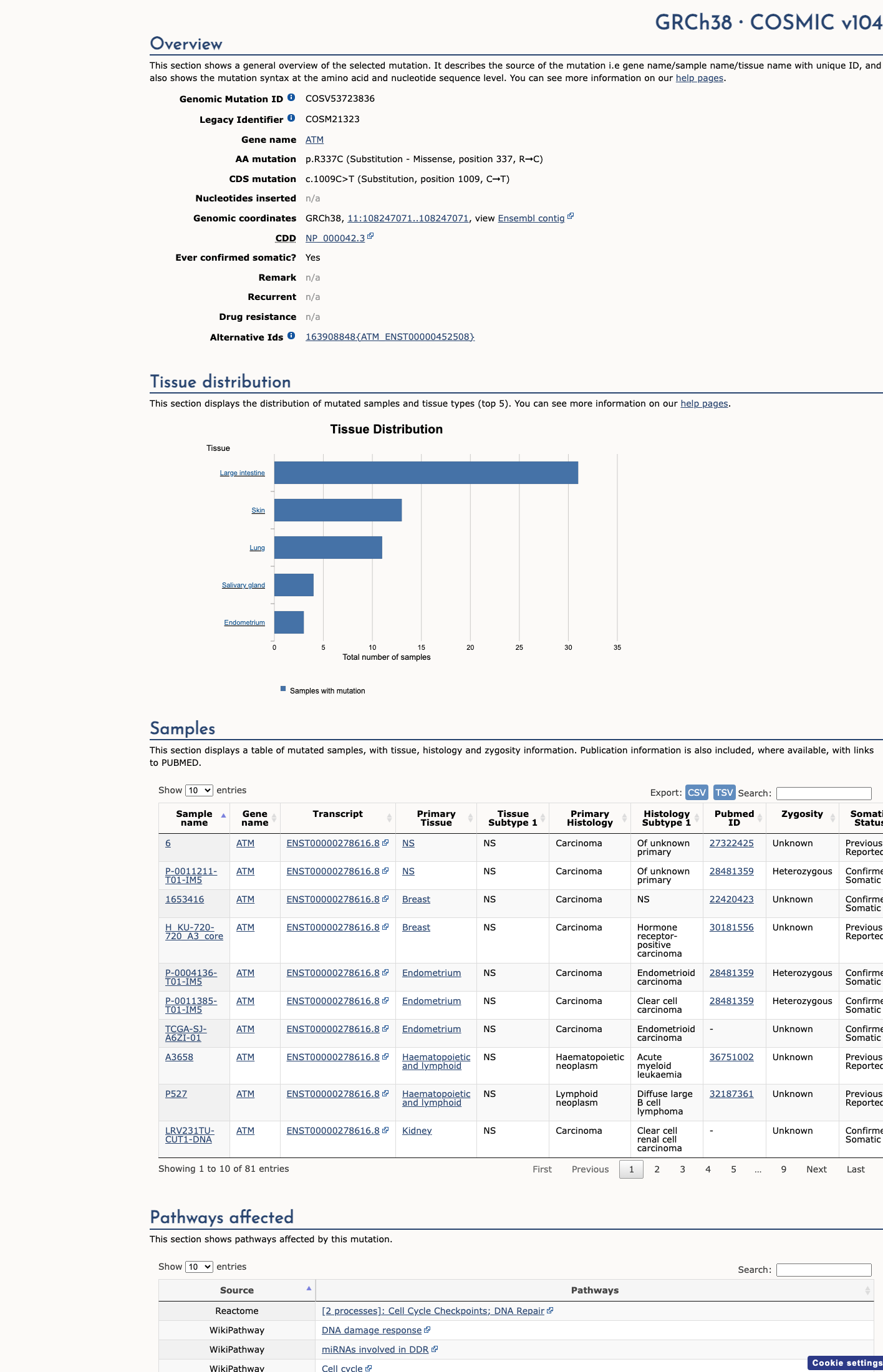
Task: Go to samples page 3
Action: (682, 1169)
